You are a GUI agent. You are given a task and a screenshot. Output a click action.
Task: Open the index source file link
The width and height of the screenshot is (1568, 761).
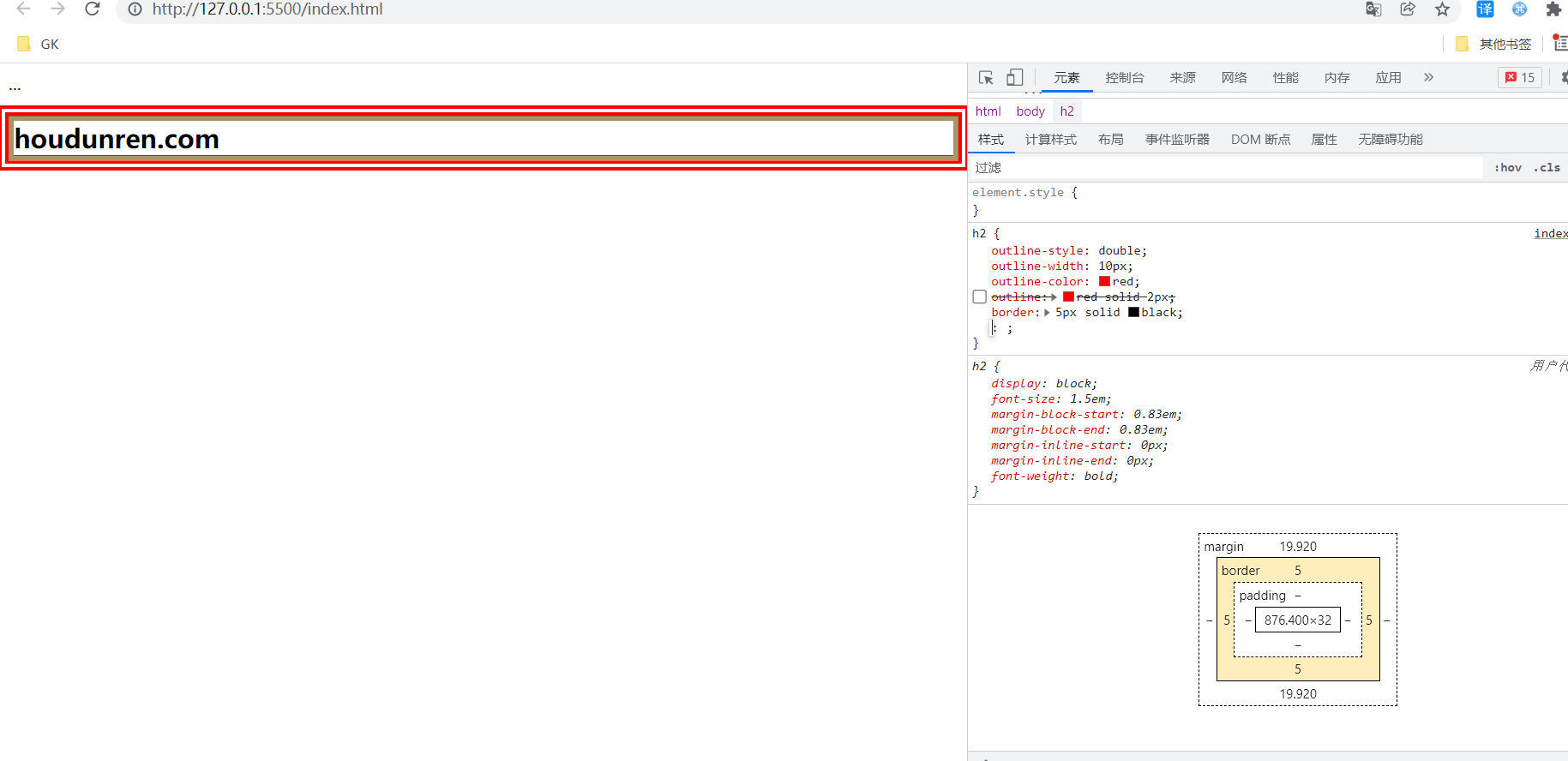click(x=1550, y=234)
